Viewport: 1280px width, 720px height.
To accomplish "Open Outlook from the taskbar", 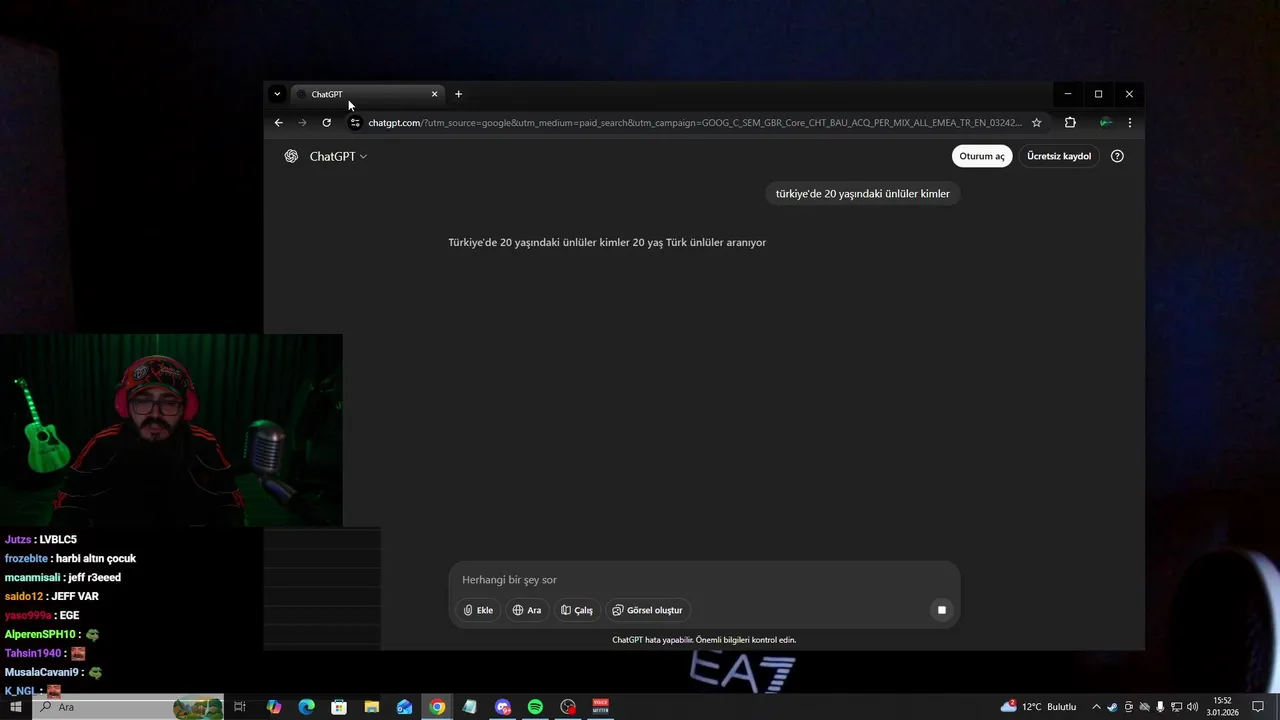I will pos(404,707).
